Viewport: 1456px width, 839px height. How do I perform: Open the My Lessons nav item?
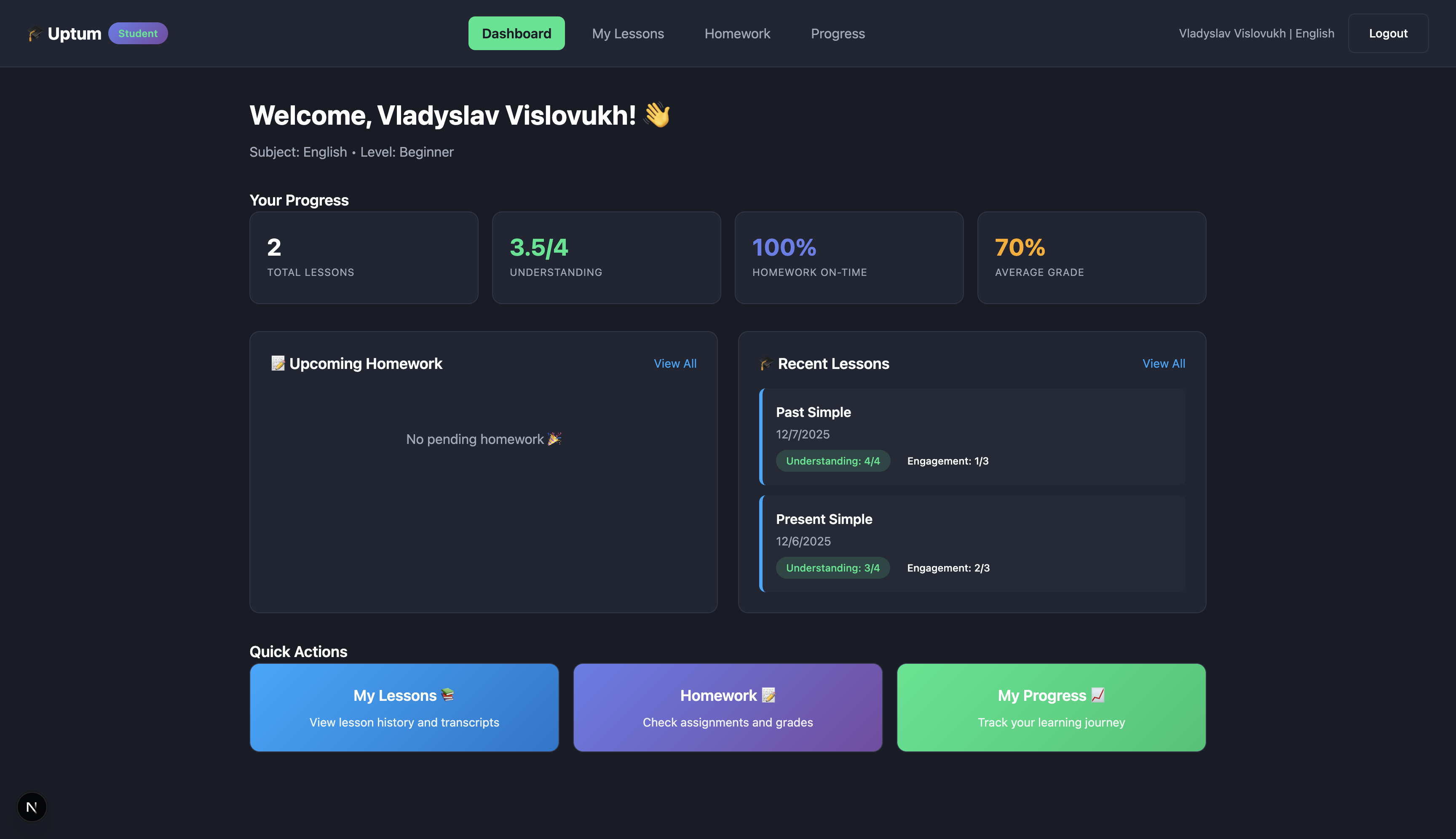[x=628, y=33]
